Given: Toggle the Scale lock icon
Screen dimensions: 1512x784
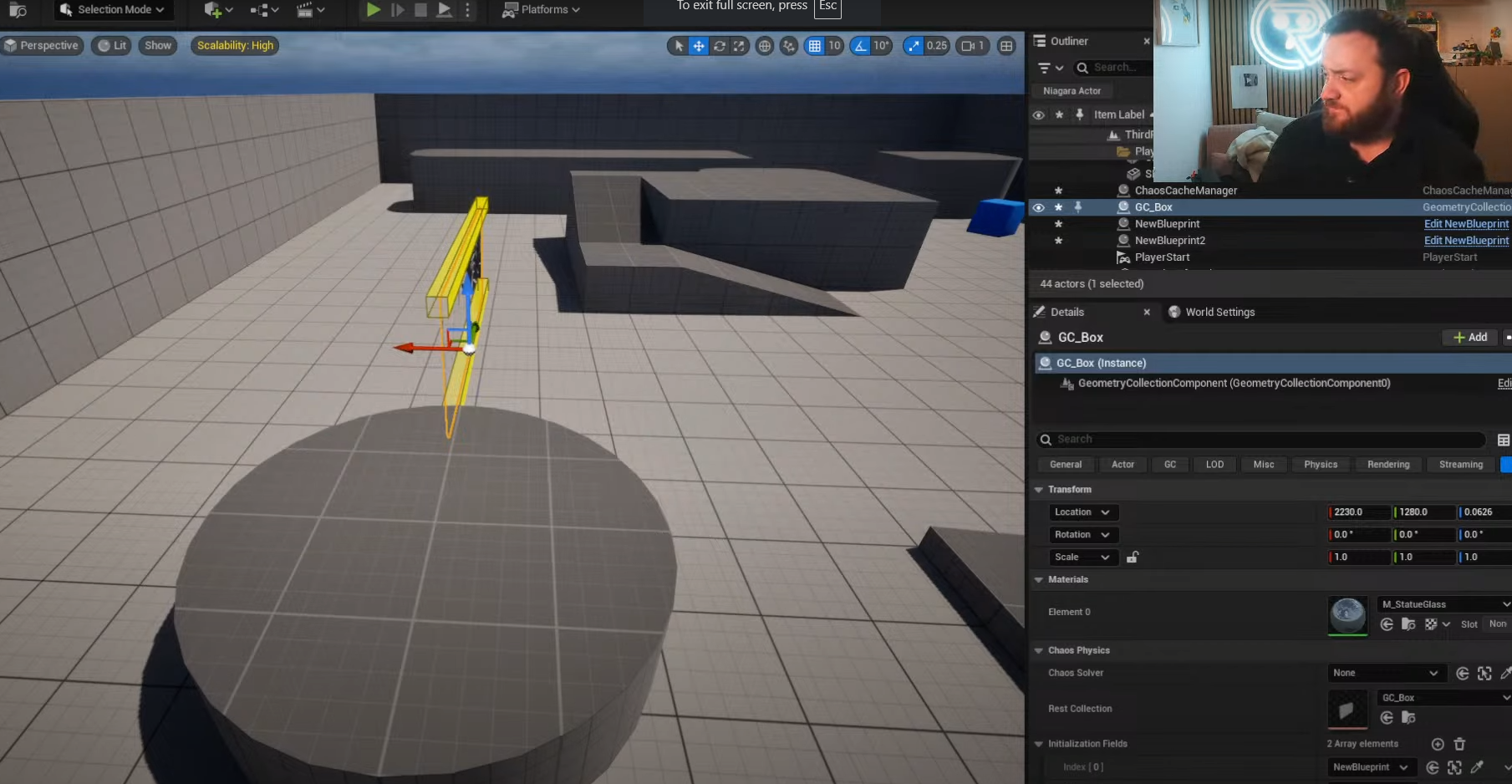Looking at the screenshot, I should click(x=1133, y=557).
